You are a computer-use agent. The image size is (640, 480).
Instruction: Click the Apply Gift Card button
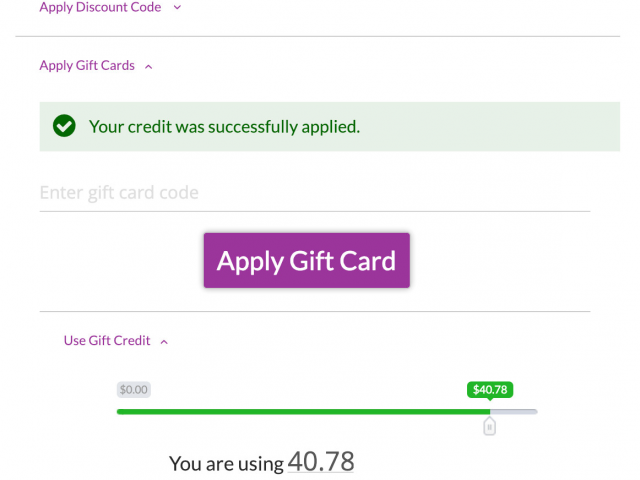307,260
